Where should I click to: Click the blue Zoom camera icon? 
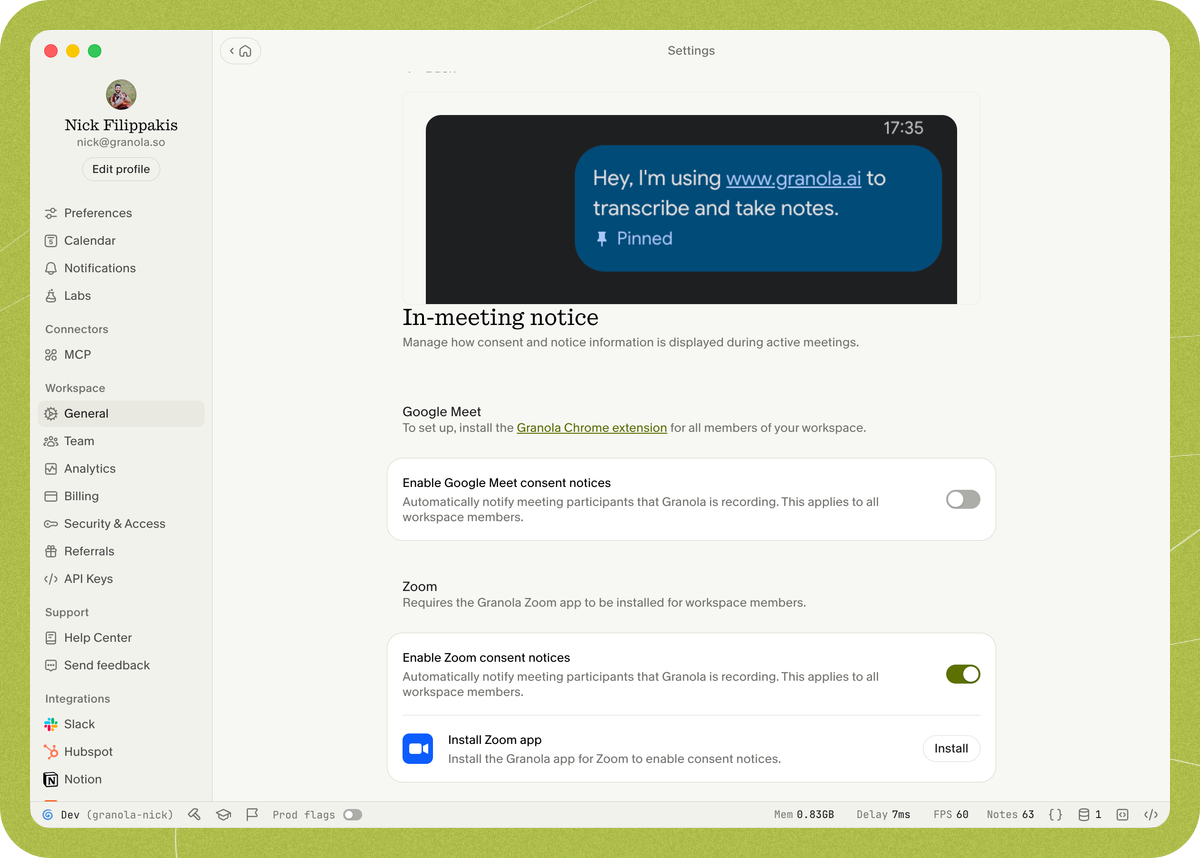coord(418,749)
